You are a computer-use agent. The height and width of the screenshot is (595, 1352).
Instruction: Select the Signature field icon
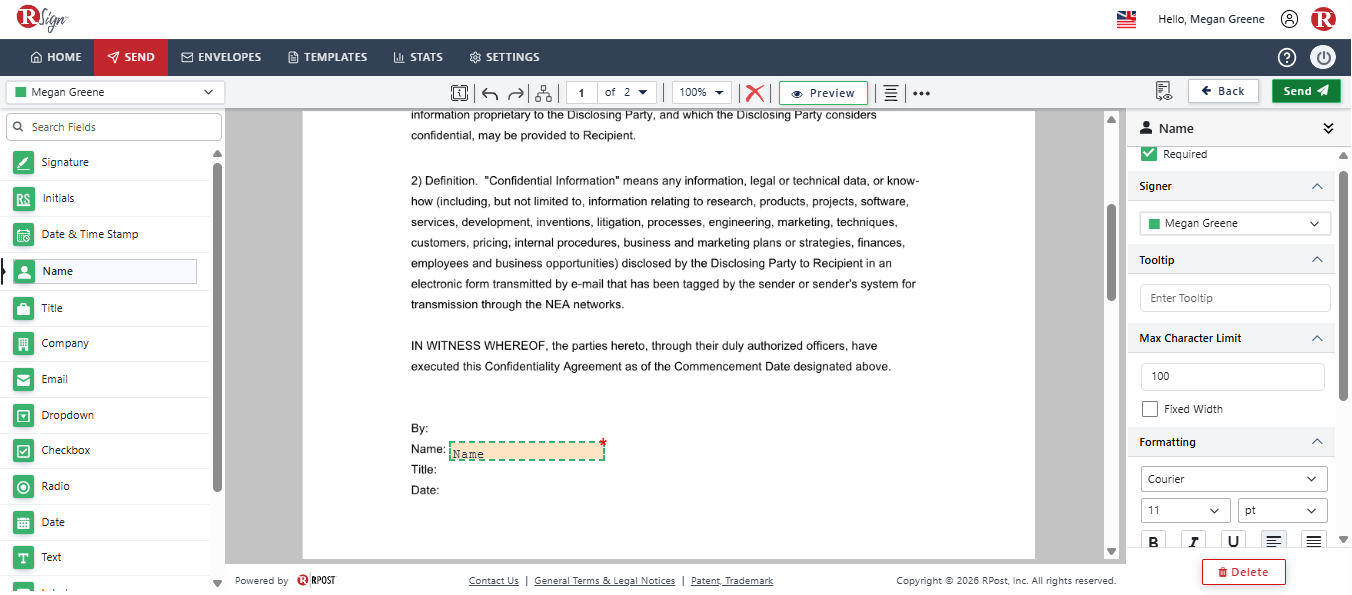point(24,162)
